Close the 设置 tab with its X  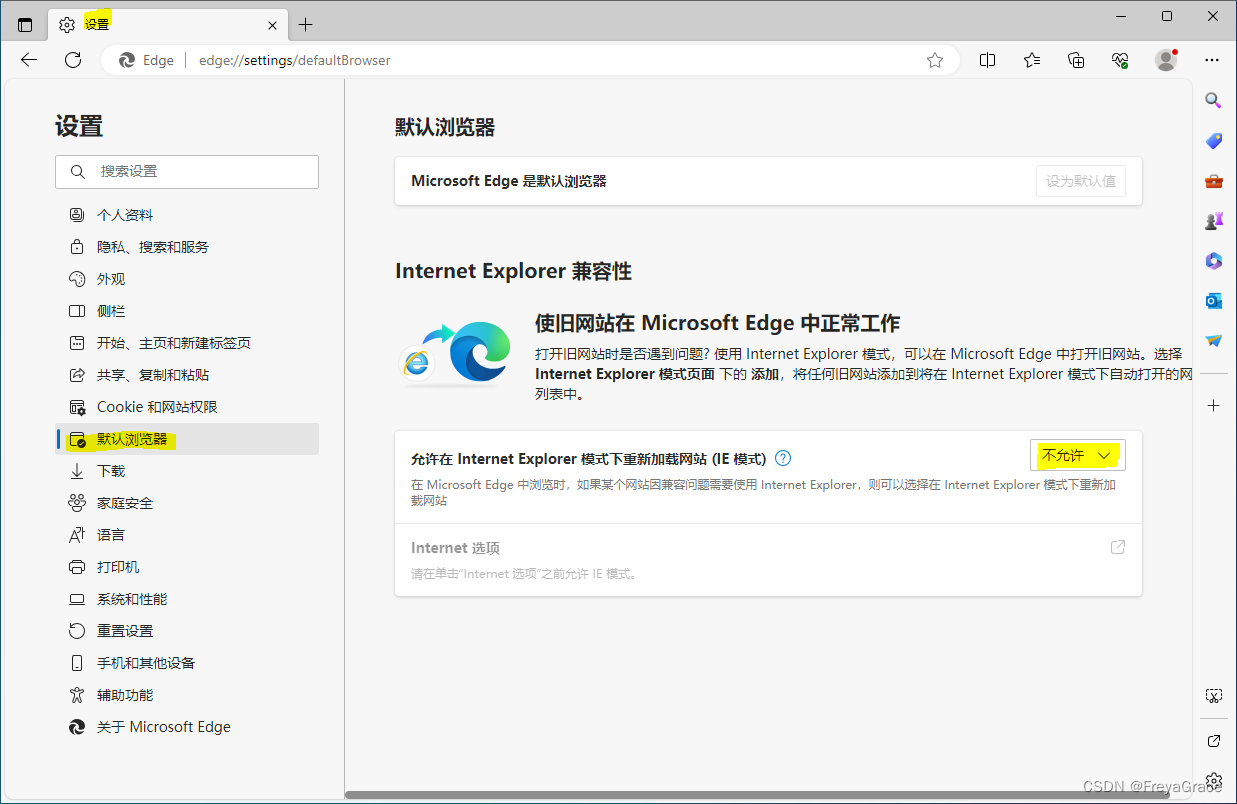tap(273, 24)
